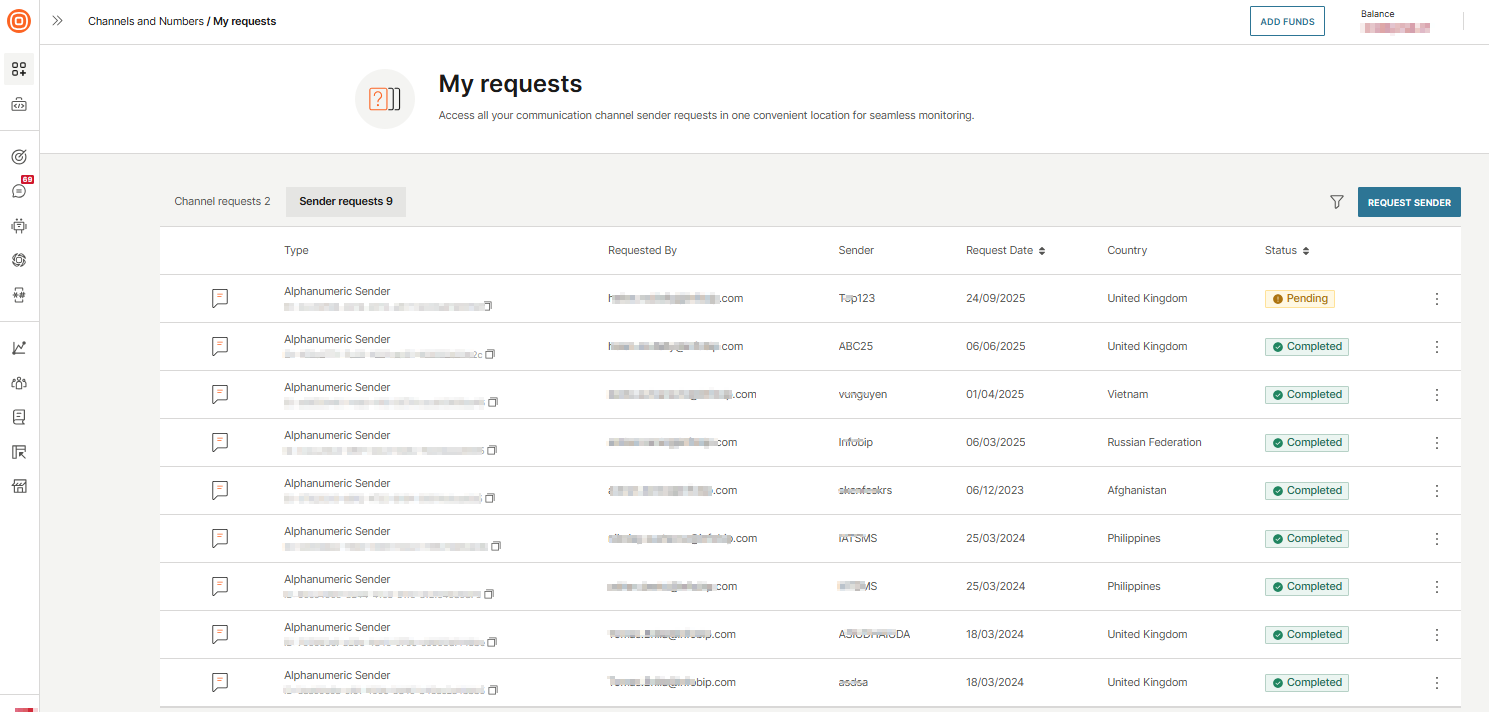Click the ADD FUNDS button
Viewport: 1489px width, 712px height.
[x=1287, y=20]
